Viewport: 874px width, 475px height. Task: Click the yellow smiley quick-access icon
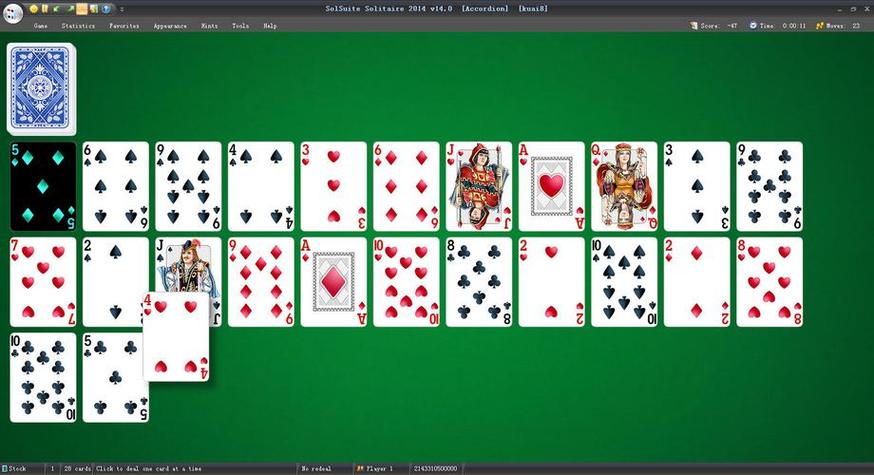coord(34,9)
